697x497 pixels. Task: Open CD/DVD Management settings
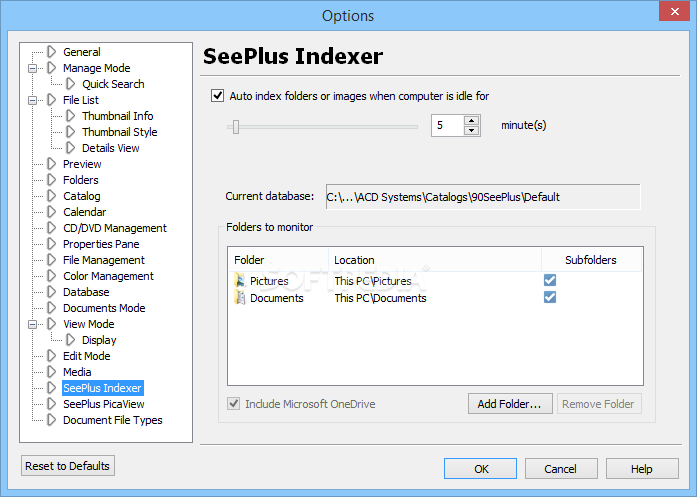click(x=115, y=228)
